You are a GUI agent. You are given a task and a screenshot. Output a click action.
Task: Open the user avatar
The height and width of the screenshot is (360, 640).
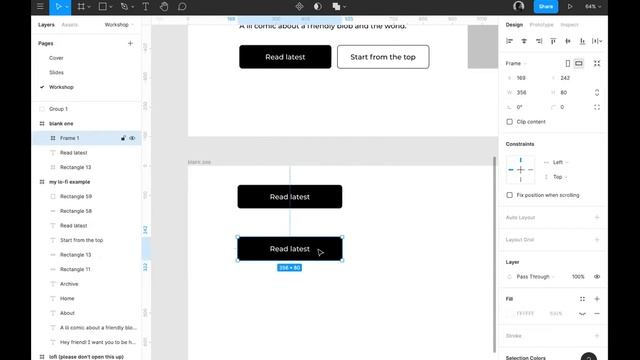point(519,6)
